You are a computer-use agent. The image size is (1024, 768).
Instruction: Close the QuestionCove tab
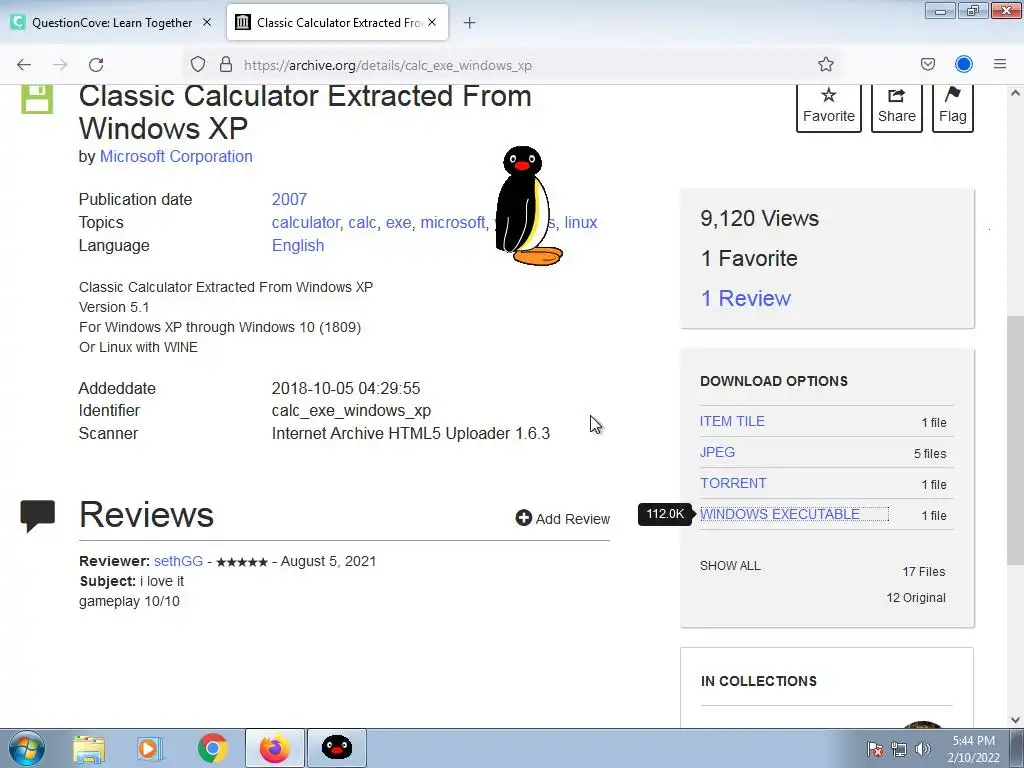[207, 22]
